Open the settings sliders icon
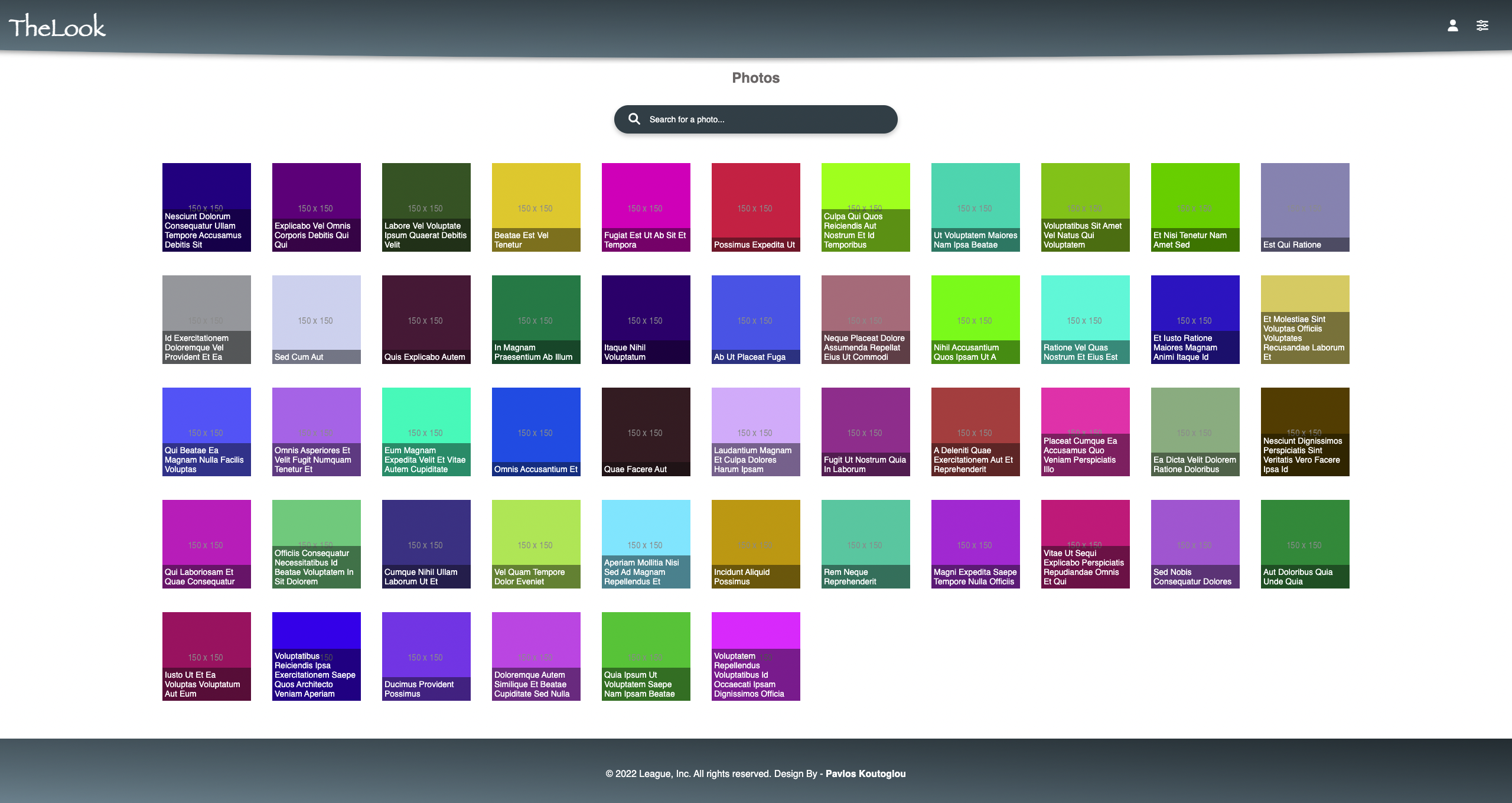Viewport: 1512px width, 803px height. point(1482,25)
